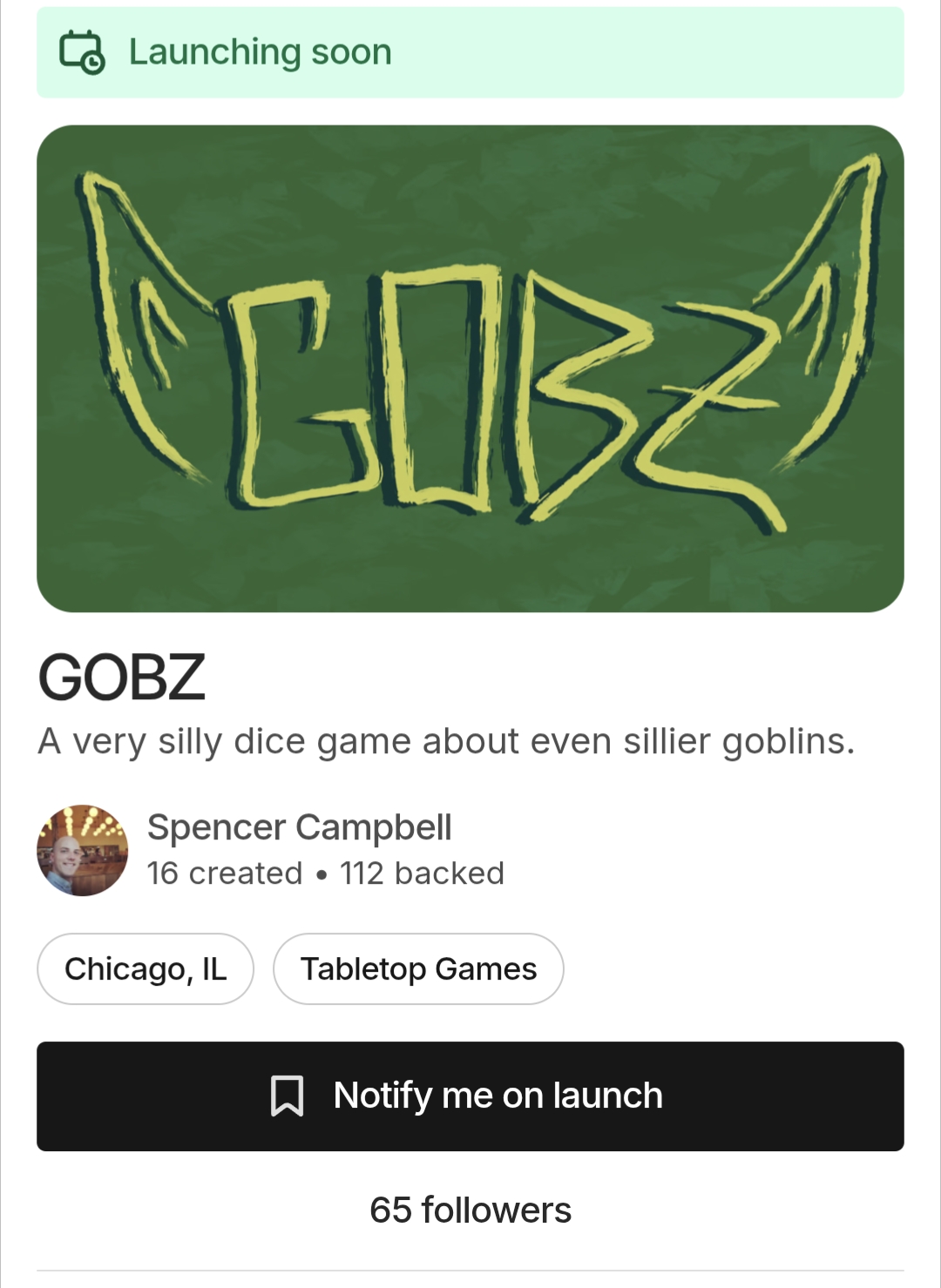941x1288 pixels.
Task: Open Spencer Campbell's profile avatar
Action: pos(82,850)
